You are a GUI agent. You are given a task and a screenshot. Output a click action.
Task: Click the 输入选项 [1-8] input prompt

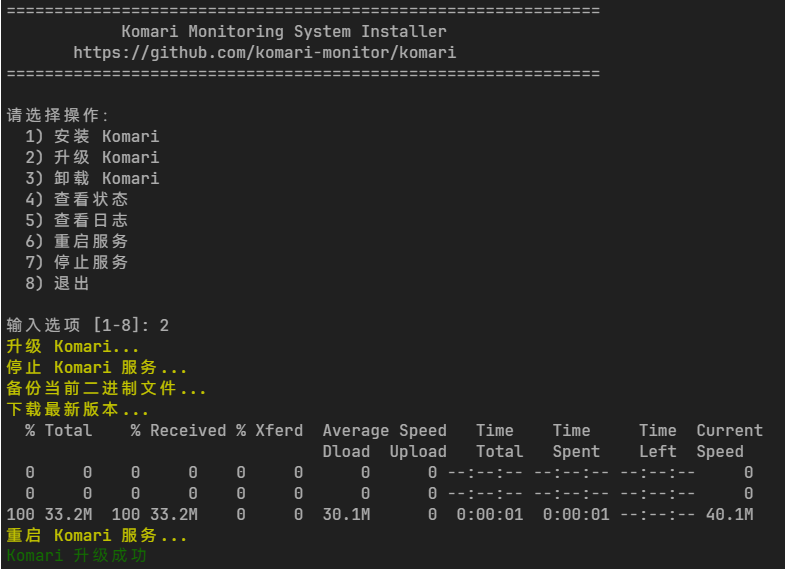pos(87,325)
